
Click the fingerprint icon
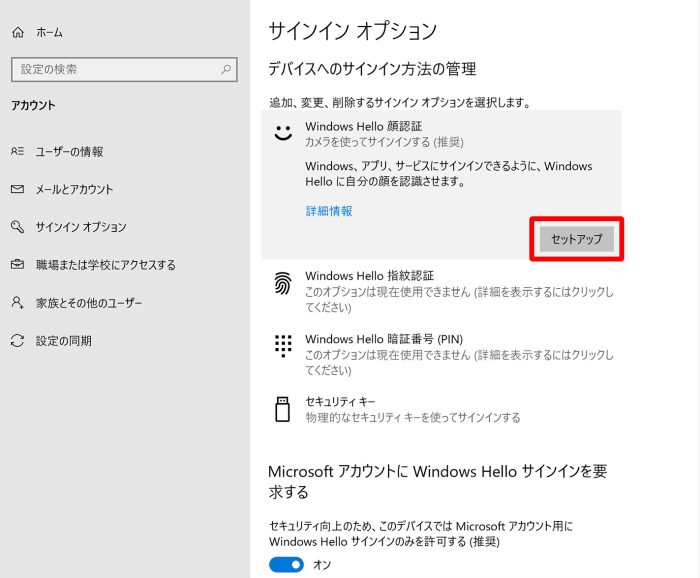pyautogui.click(x=283, y=283)
